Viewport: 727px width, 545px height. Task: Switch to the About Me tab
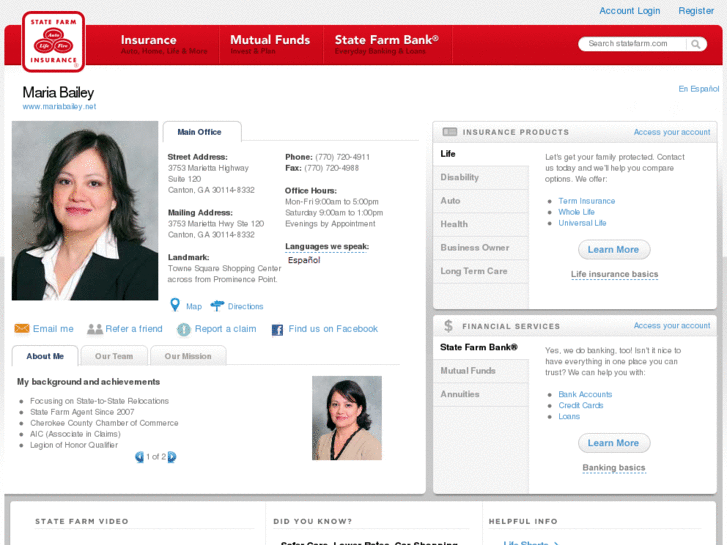pos(45,356)
